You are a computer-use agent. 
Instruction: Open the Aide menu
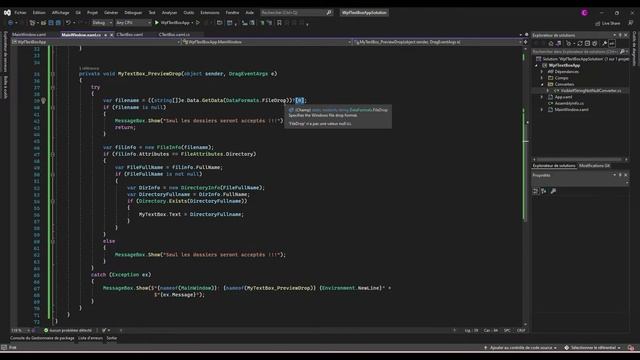tap(249, 13)
